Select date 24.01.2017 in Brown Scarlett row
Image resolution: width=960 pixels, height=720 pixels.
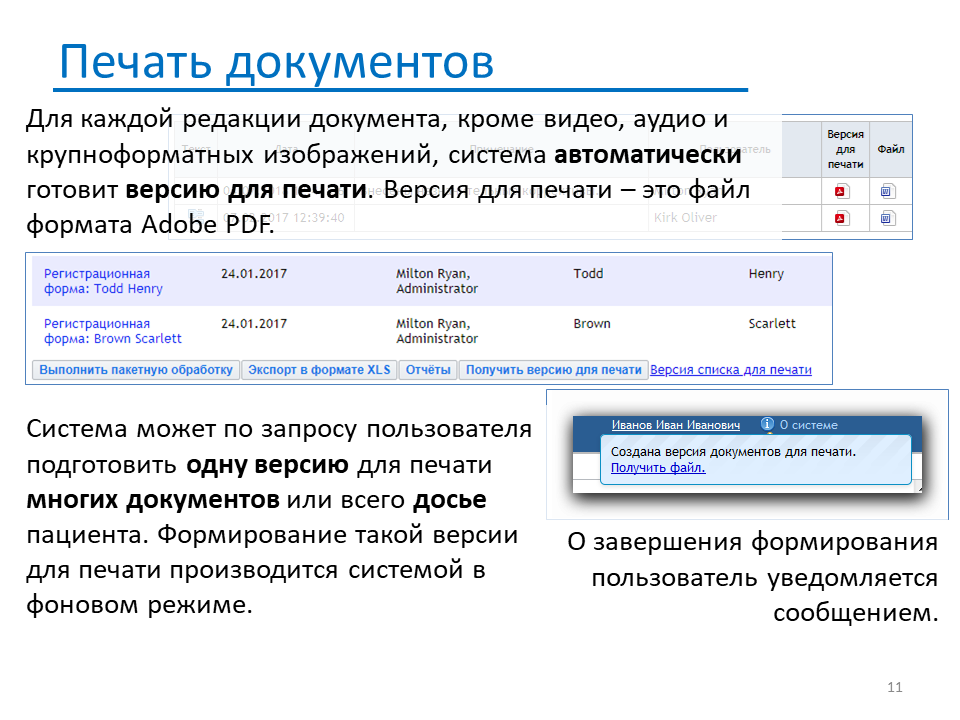(254, 324)
